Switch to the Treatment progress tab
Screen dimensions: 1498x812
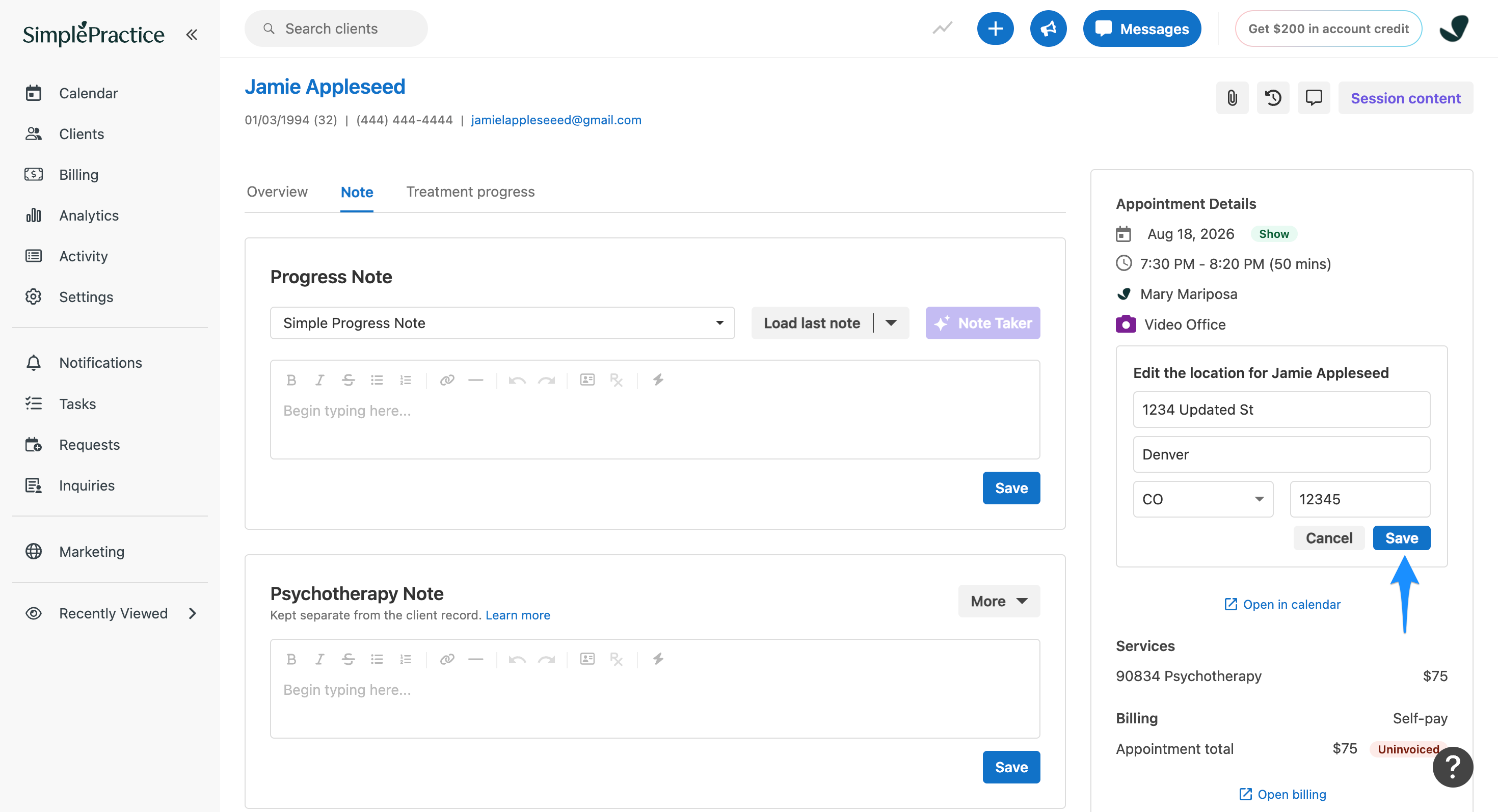(x=470, y=192)
